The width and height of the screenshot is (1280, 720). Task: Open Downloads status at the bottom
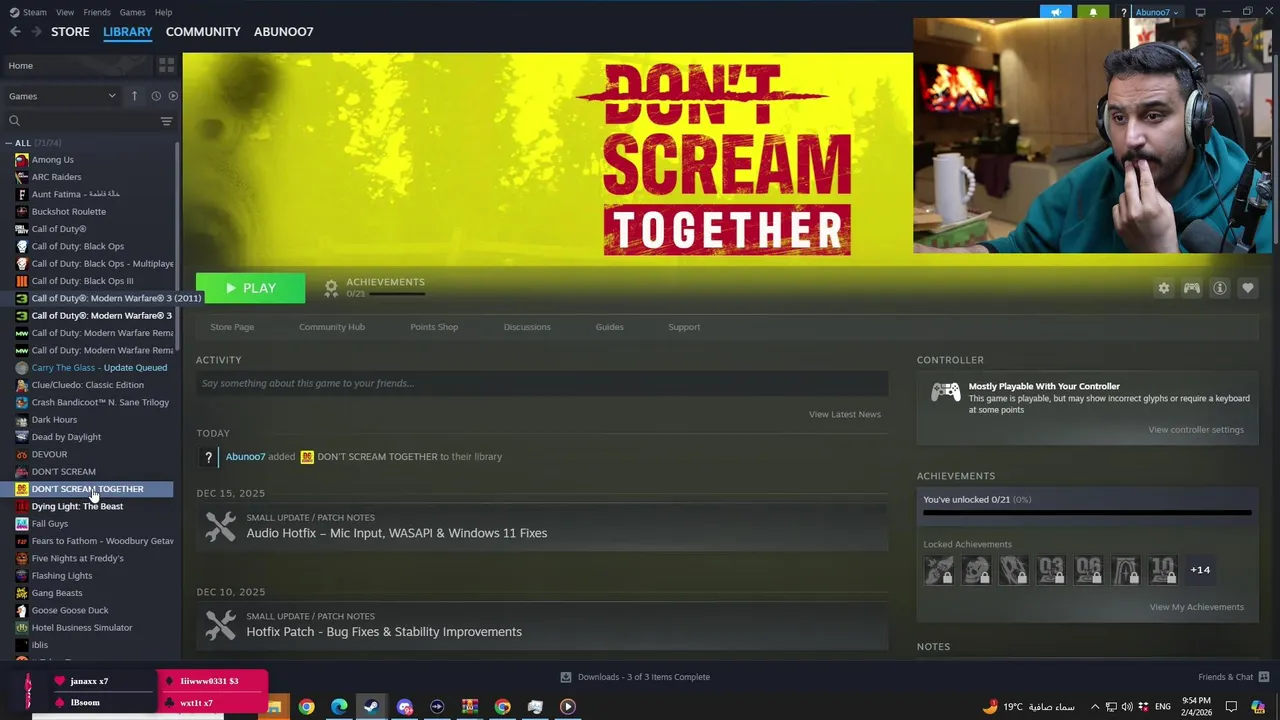click(x=635, y=677)
